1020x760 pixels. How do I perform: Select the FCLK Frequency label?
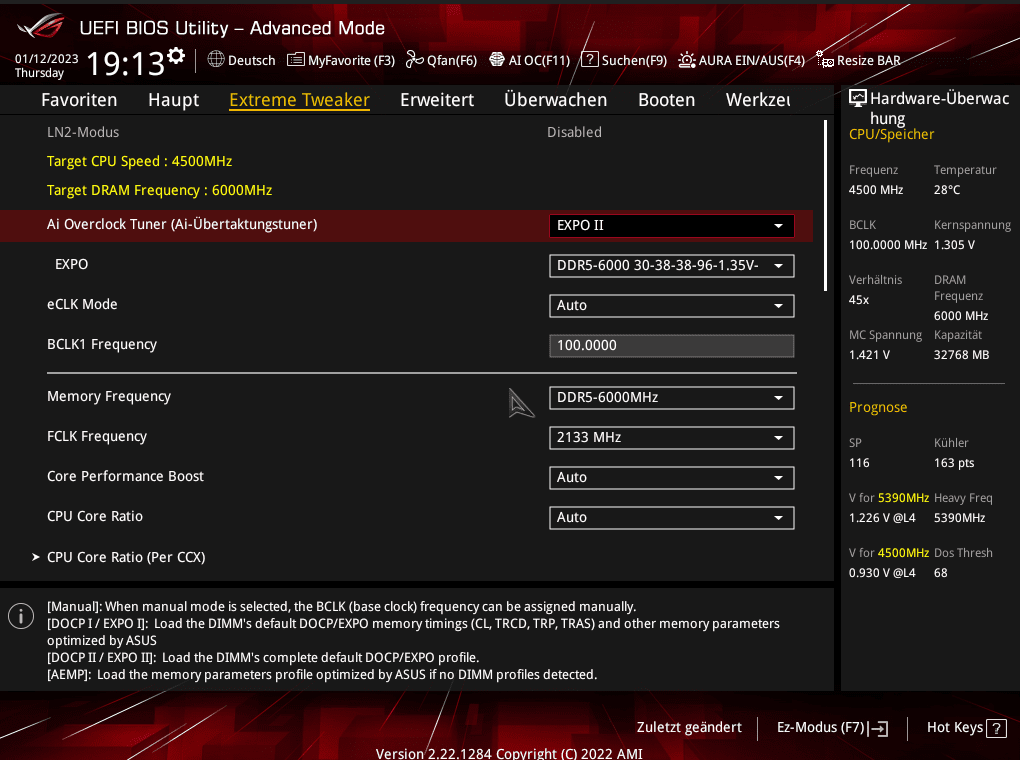(x=97, y=437)
